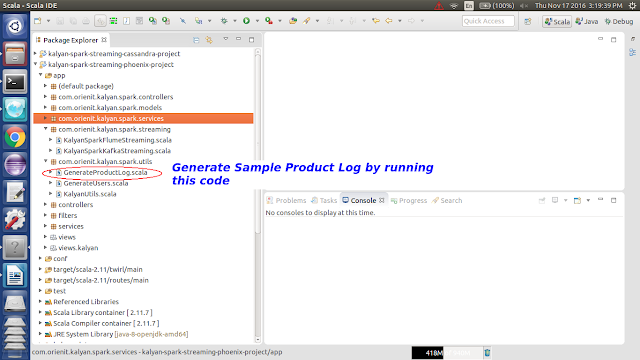Click the En keyboard layout indicator
The image size is (640, 360).
click(469, 5)
